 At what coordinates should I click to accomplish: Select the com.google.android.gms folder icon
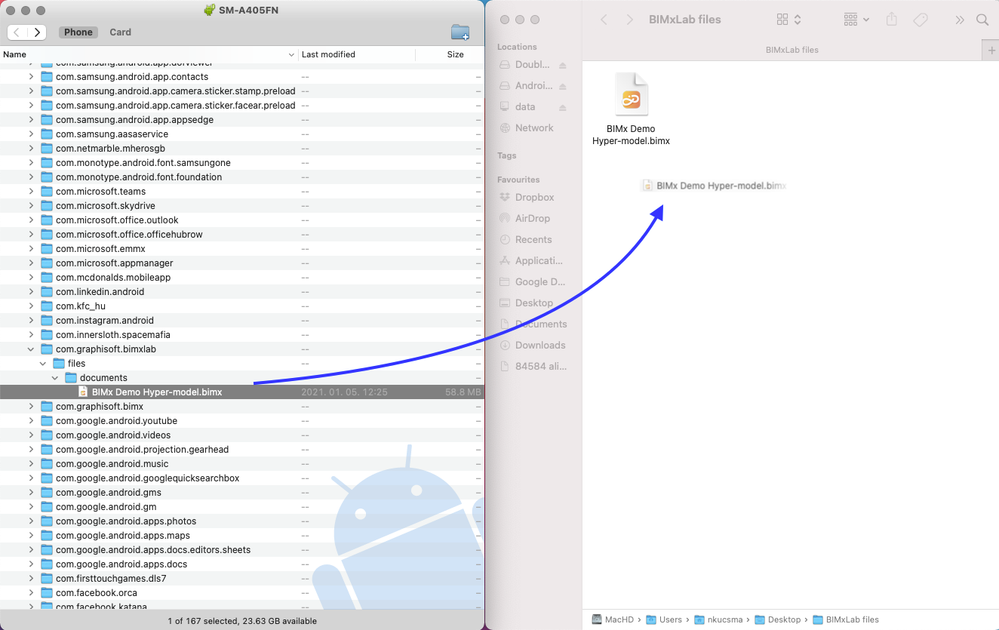(47, 492)
